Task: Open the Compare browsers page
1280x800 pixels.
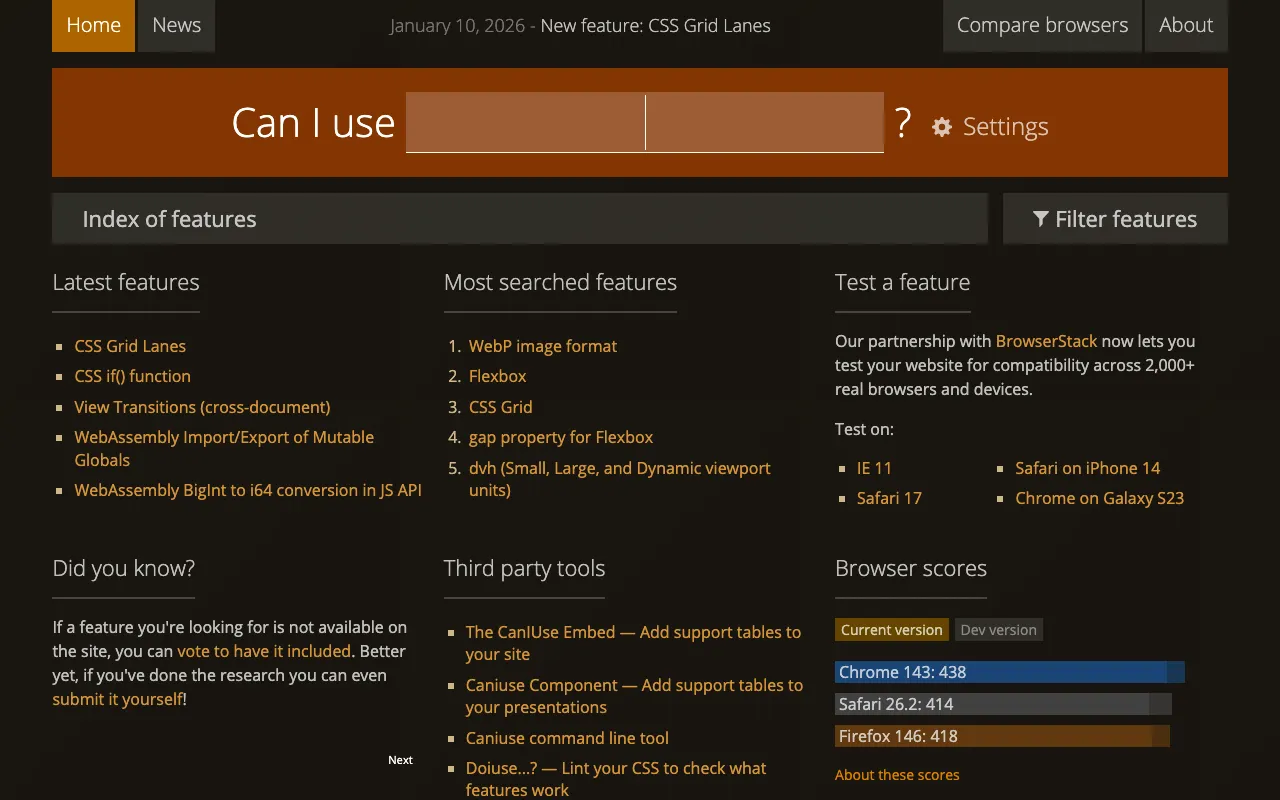Action: pyautogui.click(x=1042, y=25)
